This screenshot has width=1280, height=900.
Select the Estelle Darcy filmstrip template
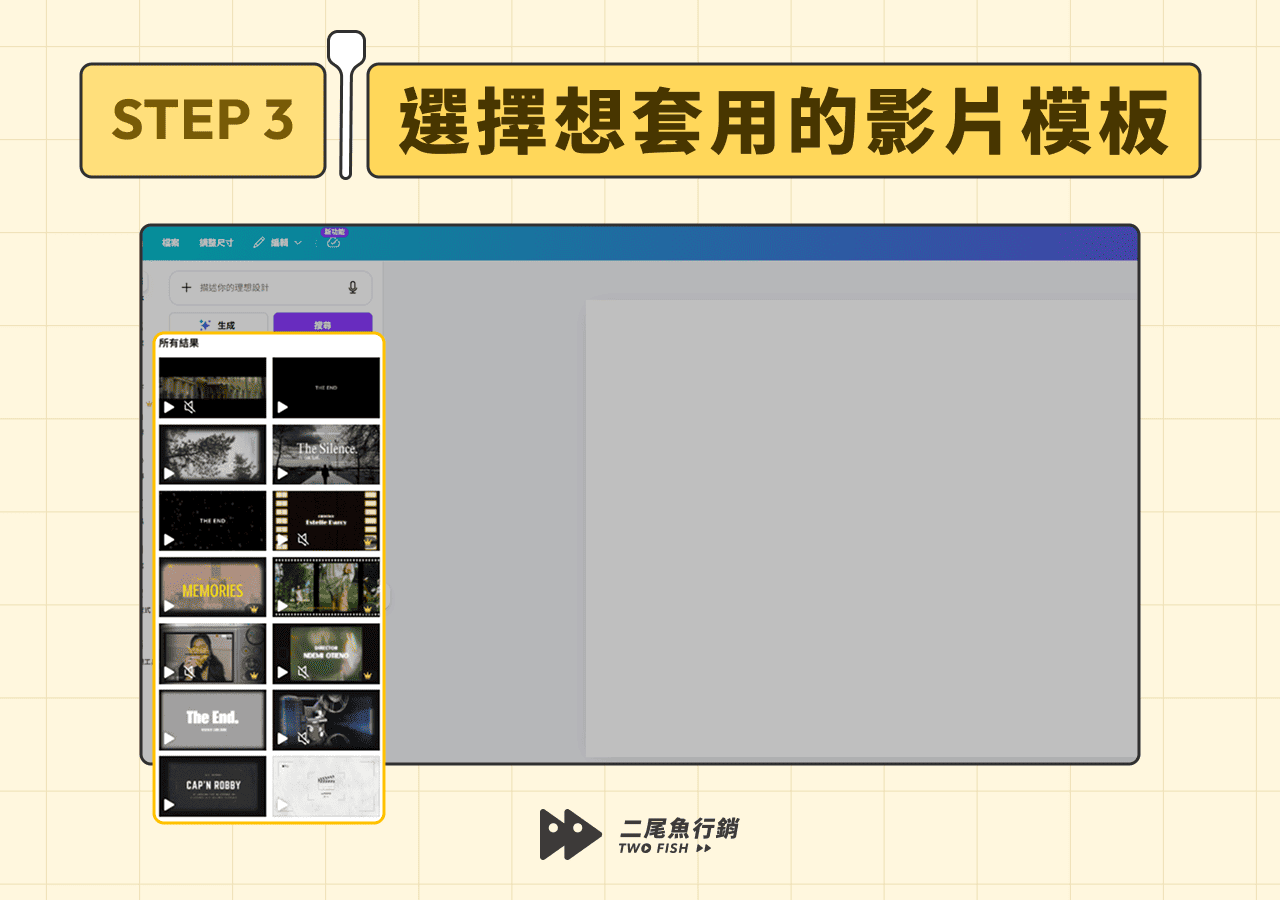pyautogui.click(x=326, y=520)
